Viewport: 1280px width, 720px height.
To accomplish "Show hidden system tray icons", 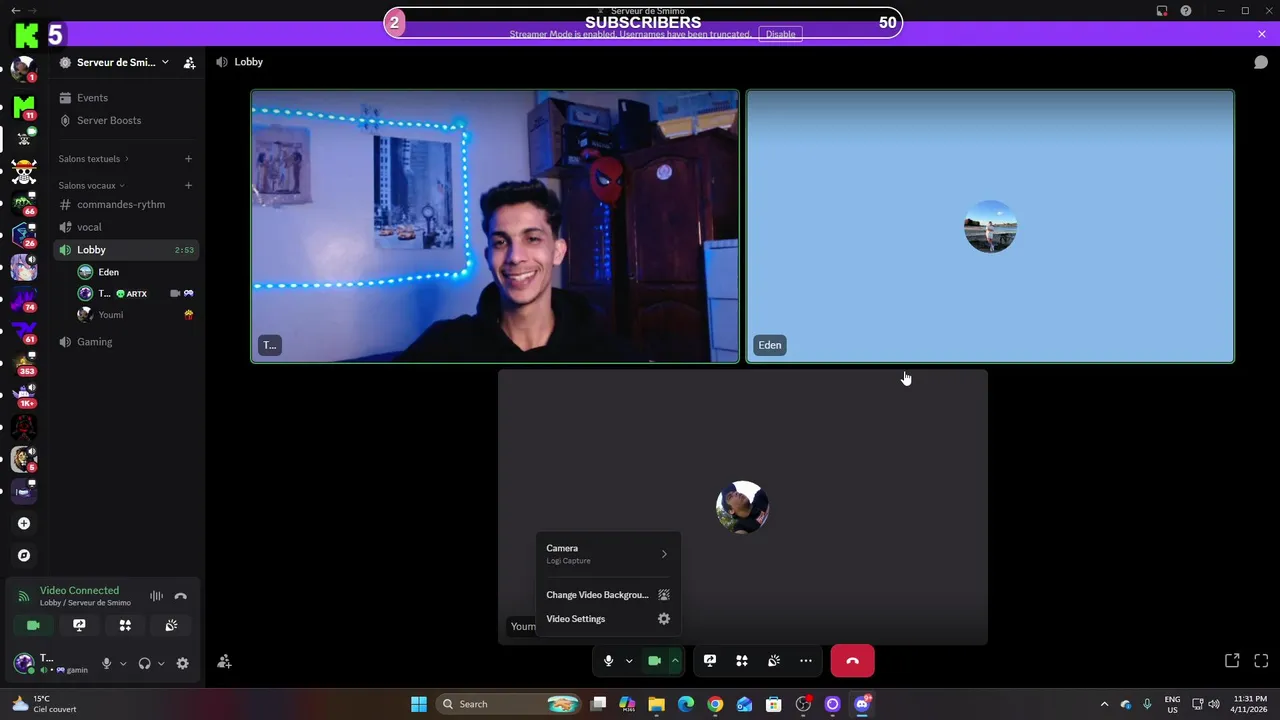I will (1104, 704).
